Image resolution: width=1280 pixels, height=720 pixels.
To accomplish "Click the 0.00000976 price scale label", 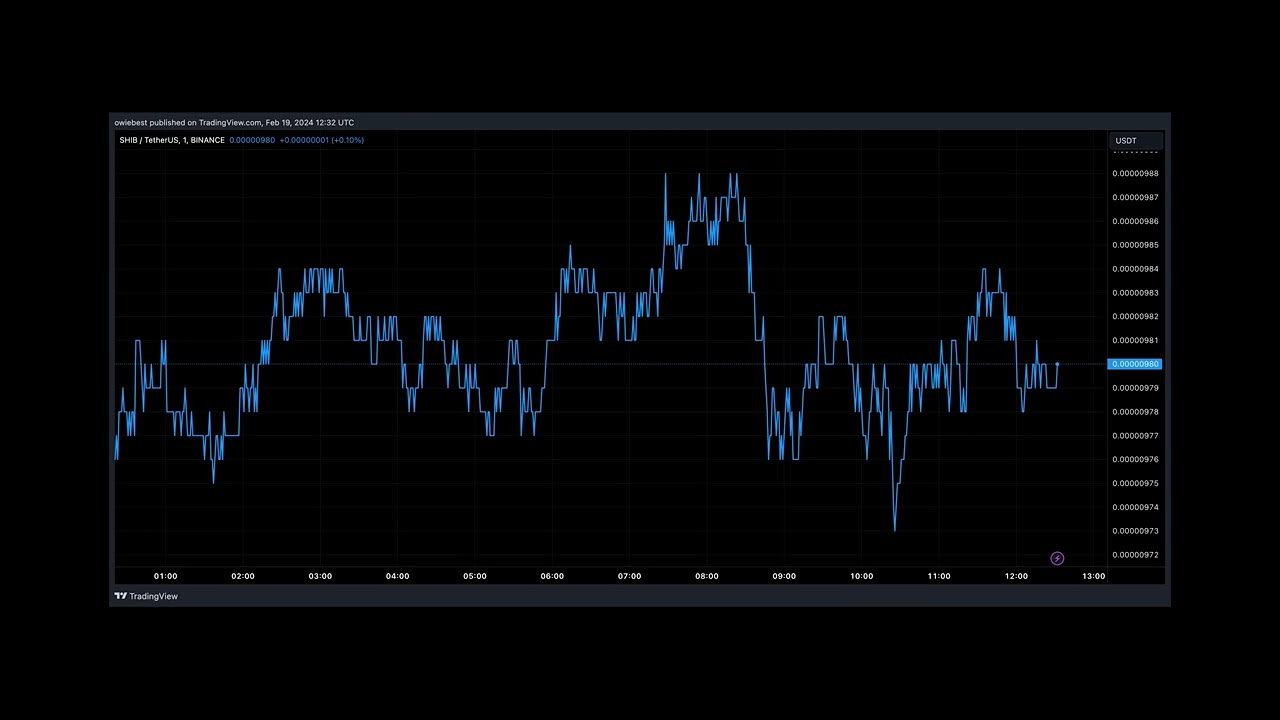I will (1135, 460).
